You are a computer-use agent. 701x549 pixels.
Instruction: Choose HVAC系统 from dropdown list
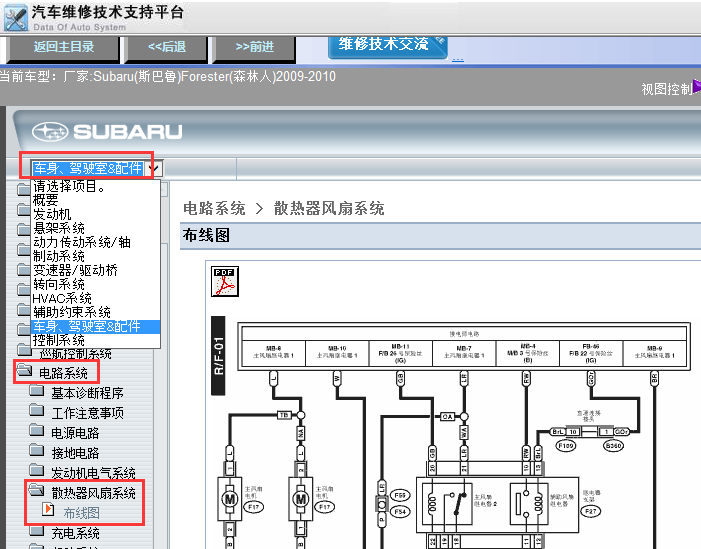point(96,298)
